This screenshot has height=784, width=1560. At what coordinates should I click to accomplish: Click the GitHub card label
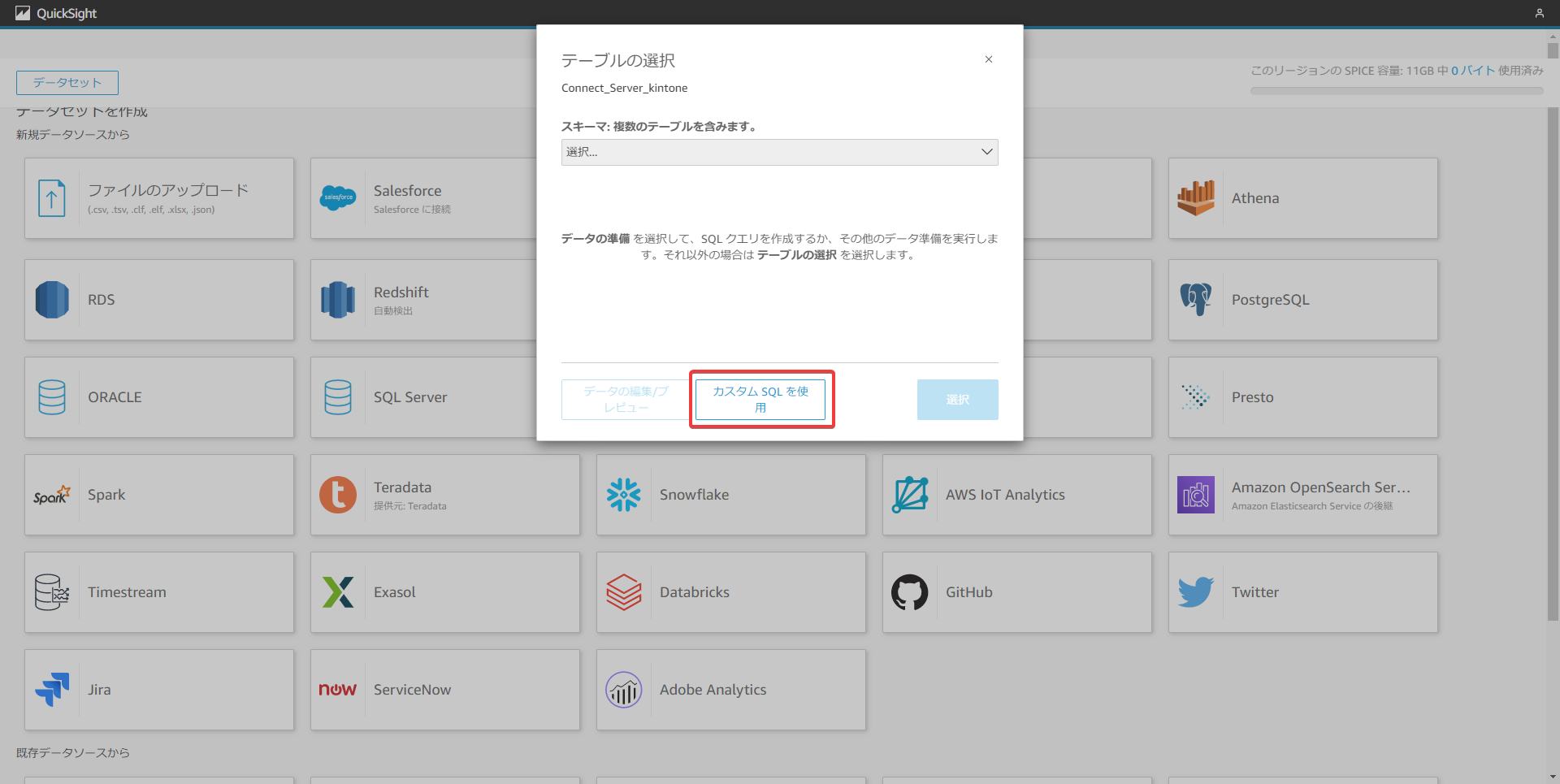[x=969, y=592]
